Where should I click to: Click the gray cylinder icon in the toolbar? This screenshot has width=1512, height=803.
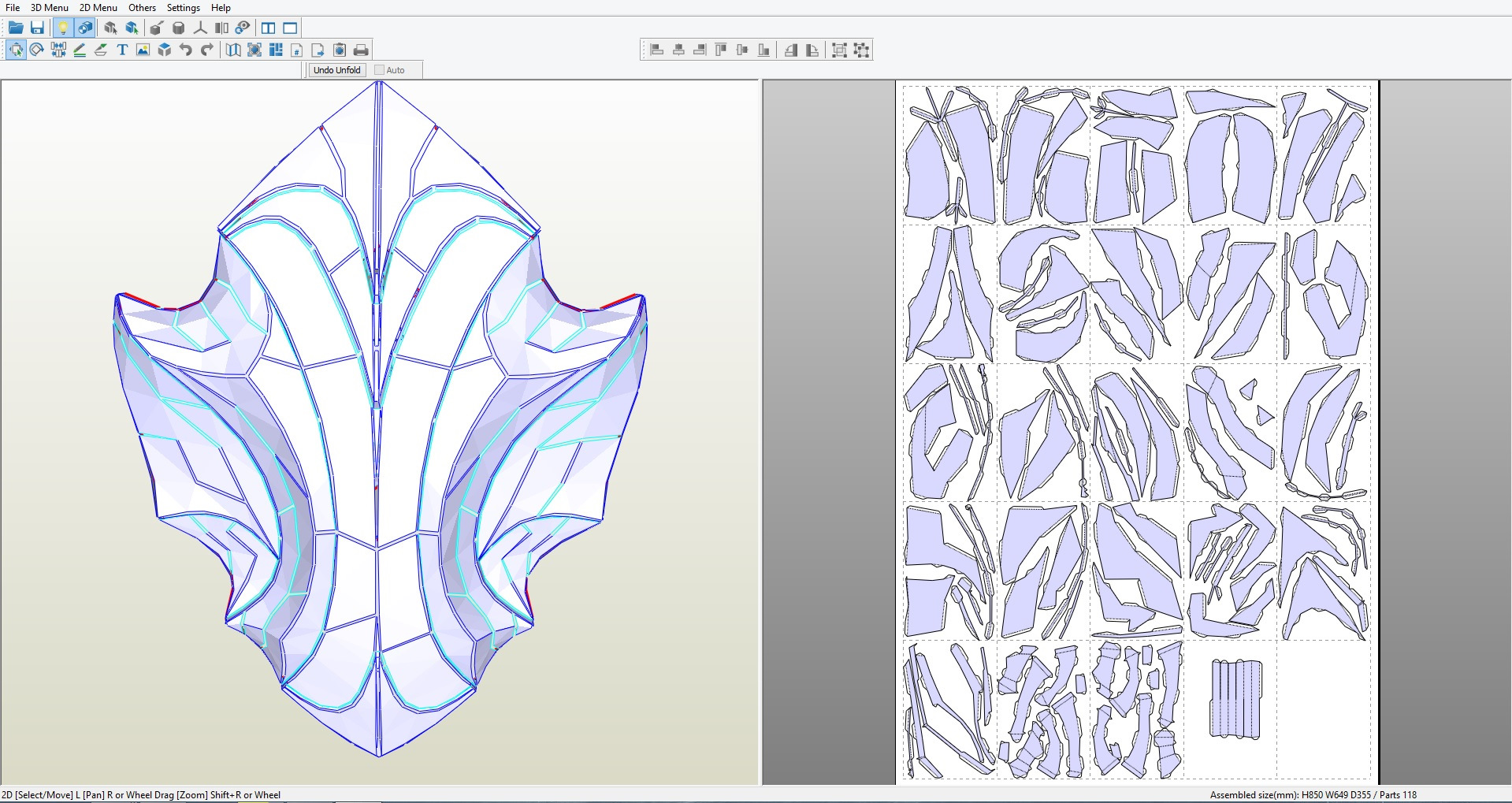pyautogui.click(x=179, y=28)
